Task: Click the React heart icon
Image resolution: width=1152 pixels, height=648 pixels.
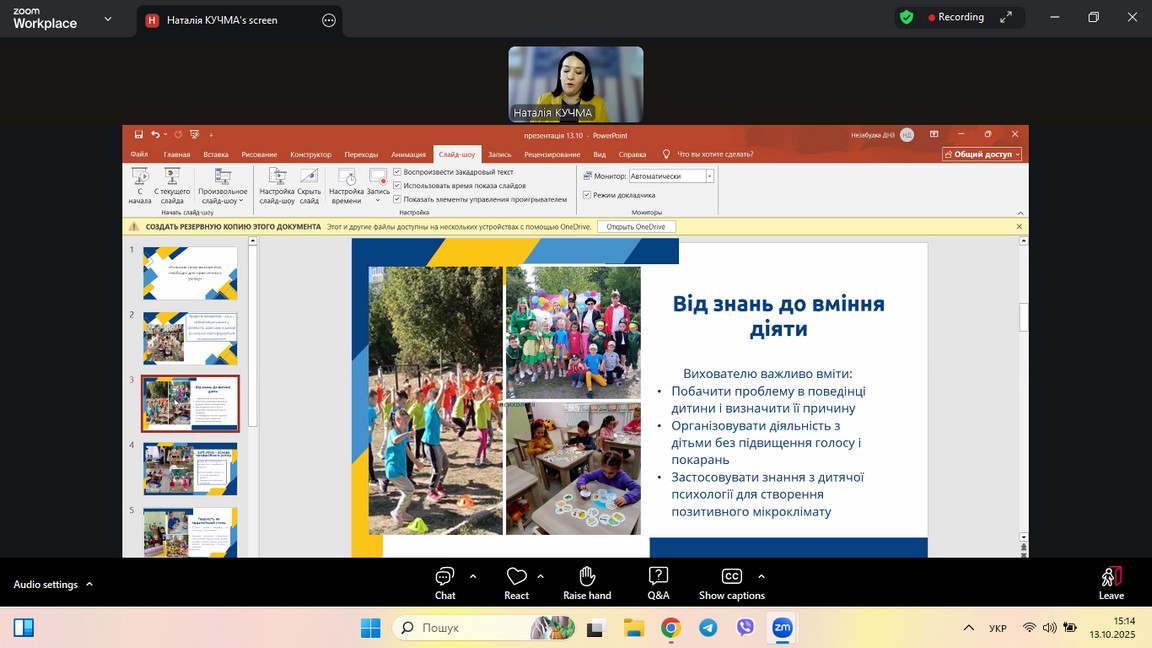Action: (x=516, y=577)
